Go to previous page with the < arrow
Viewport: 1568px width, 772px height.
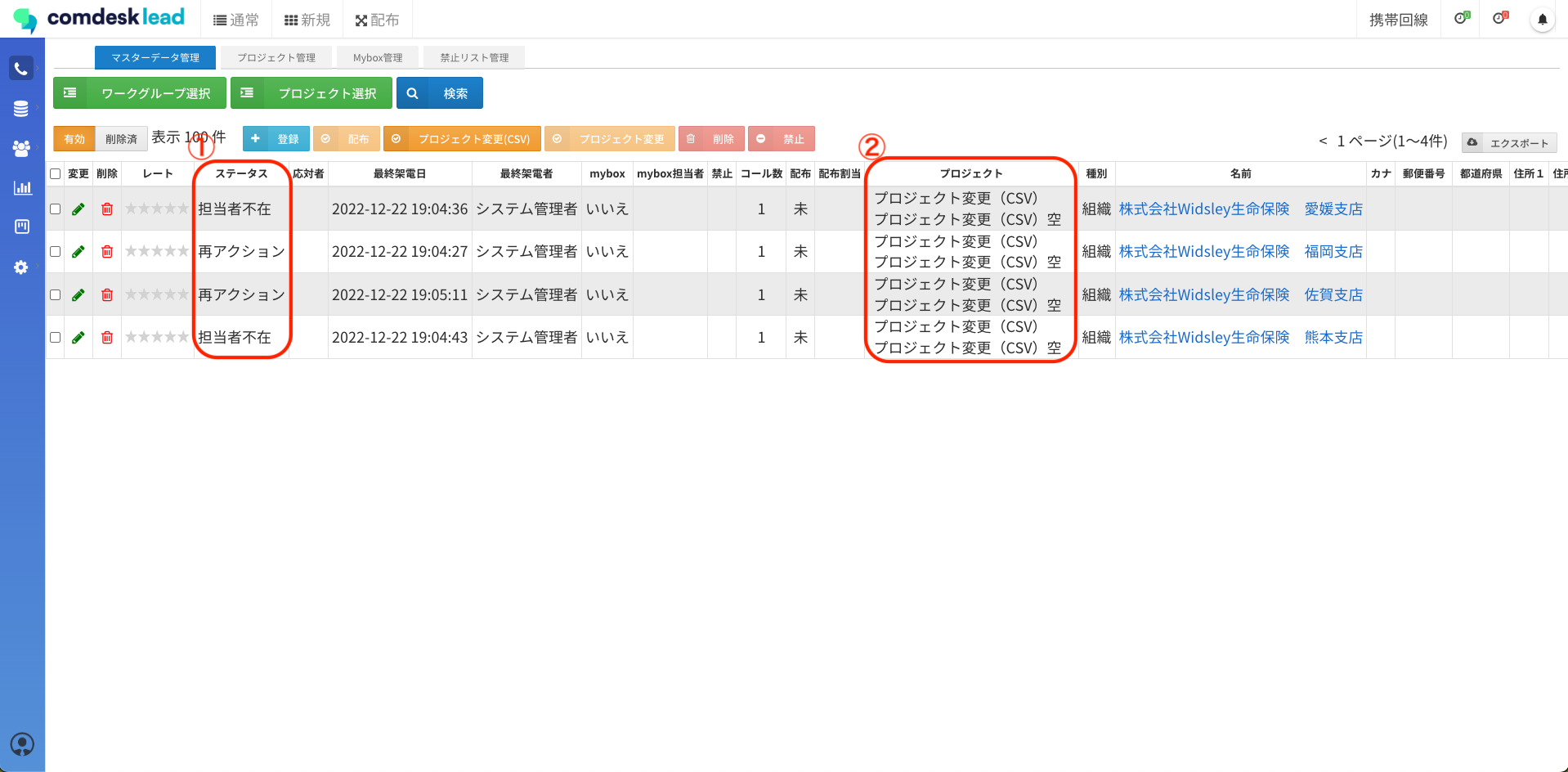(x=1323, y=141)
